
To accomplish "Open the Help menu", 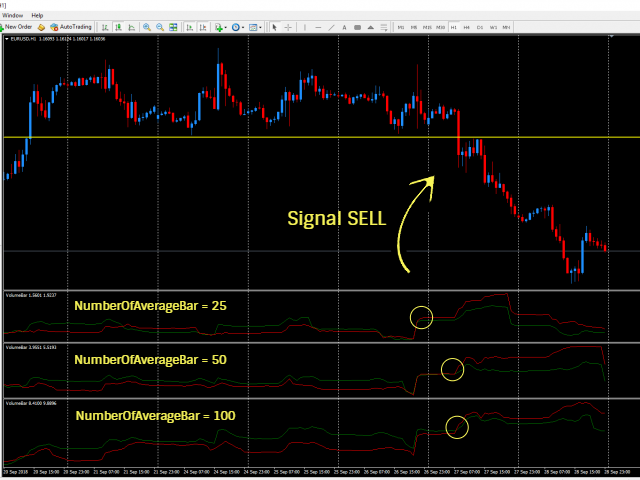I will 37,16.
